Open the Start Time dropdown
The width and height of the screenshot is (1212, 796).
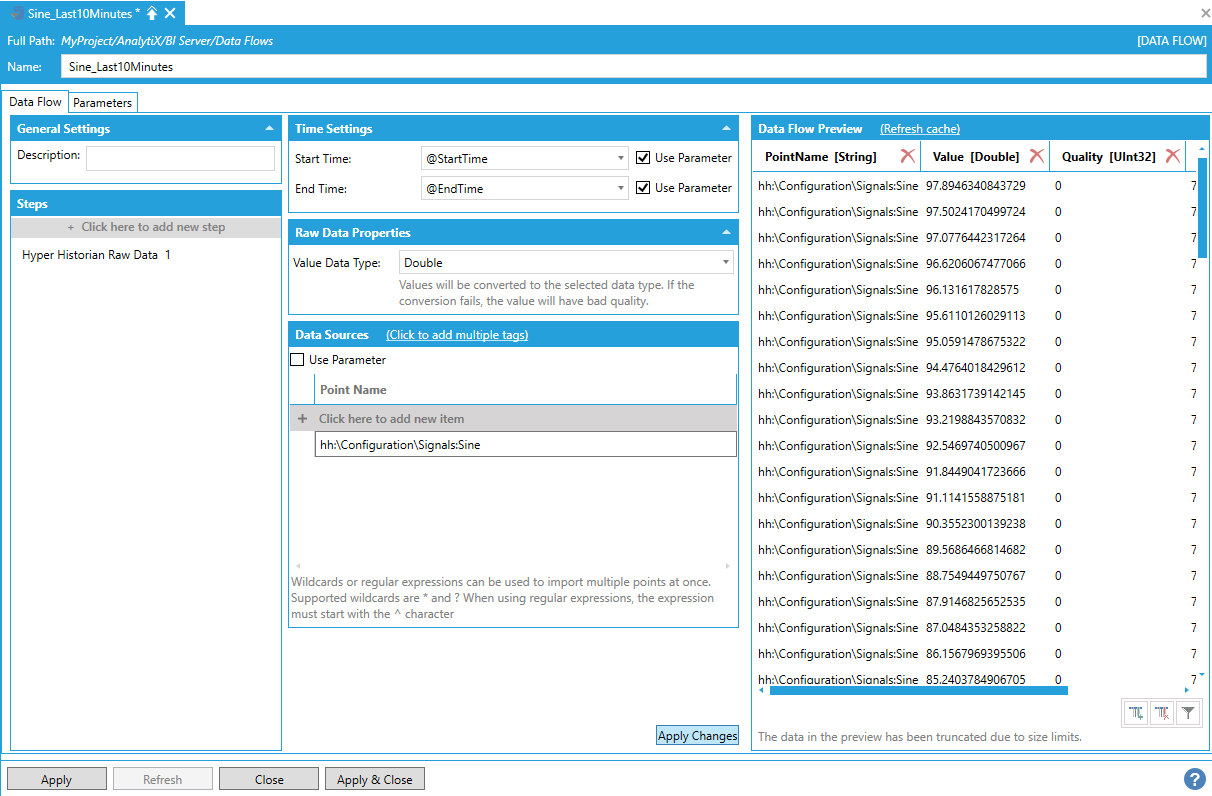pos(621,159)
